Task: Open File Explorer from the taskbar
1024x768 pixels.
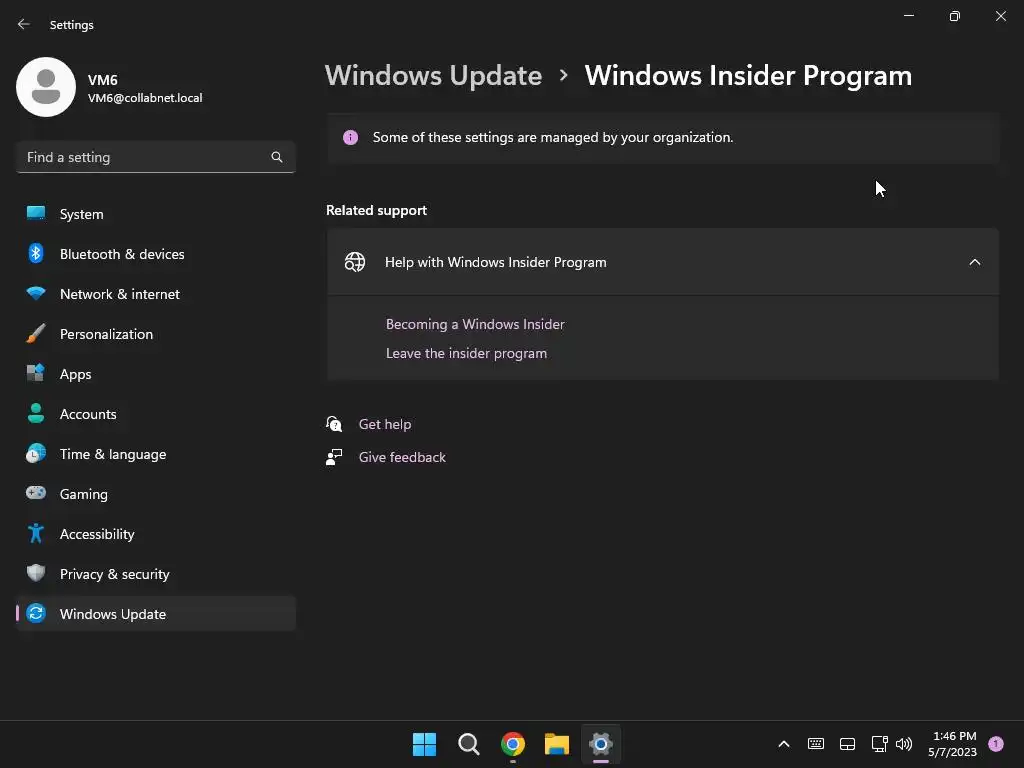Action: tap(557, 744)
